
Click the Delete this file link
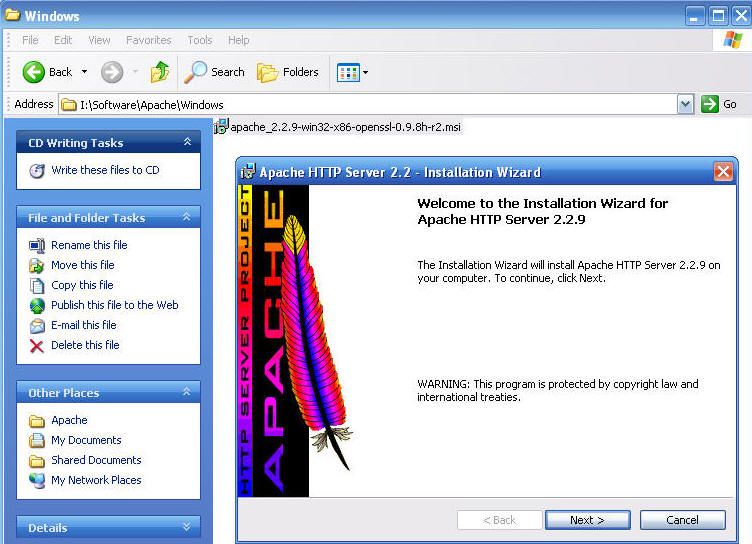85,345
